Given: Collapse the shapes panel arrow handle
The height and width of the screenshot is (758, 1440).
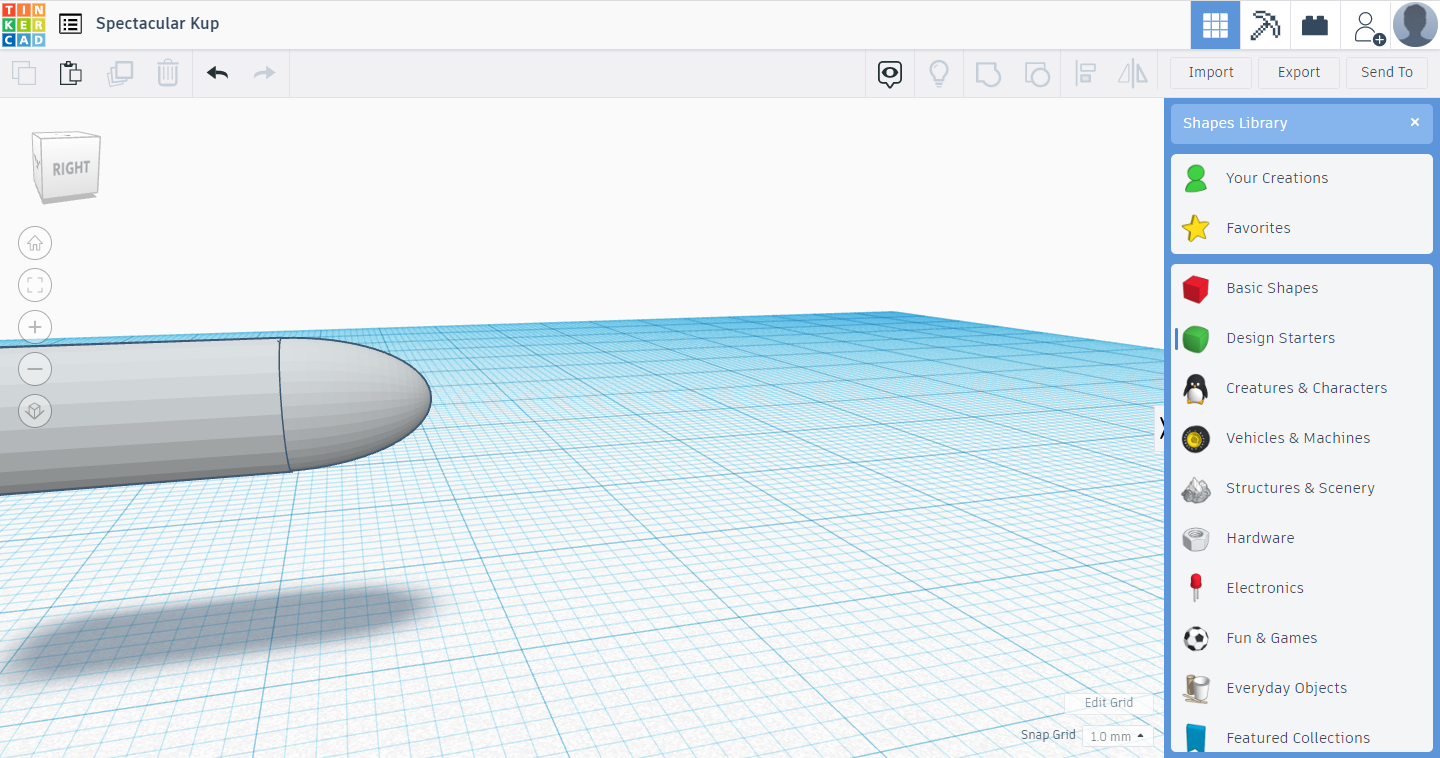Looking at the screenshot, I should 1160,428.
